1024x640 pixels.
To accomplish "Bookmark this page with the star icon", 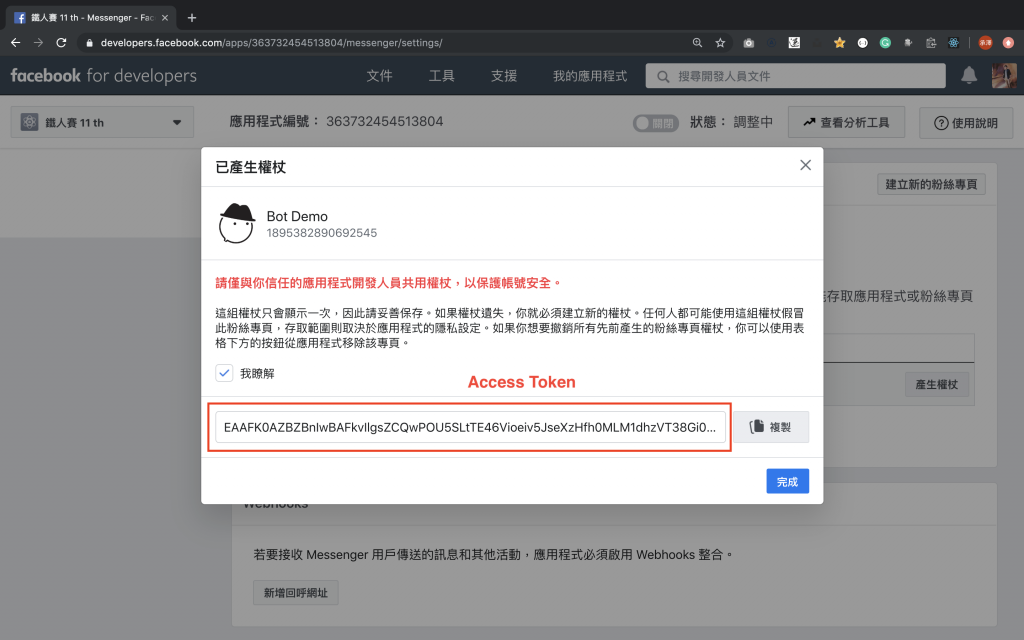I will point(720,42).
